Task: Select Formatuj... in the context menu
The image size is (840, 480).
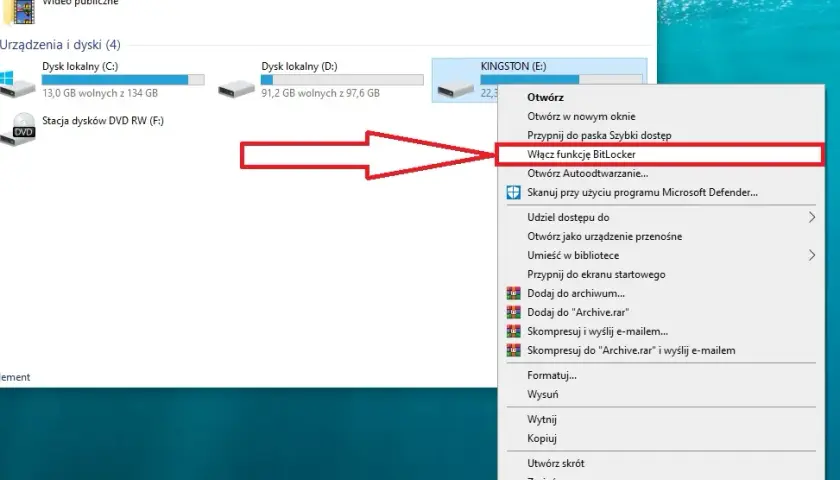Action: click(552, 376)
